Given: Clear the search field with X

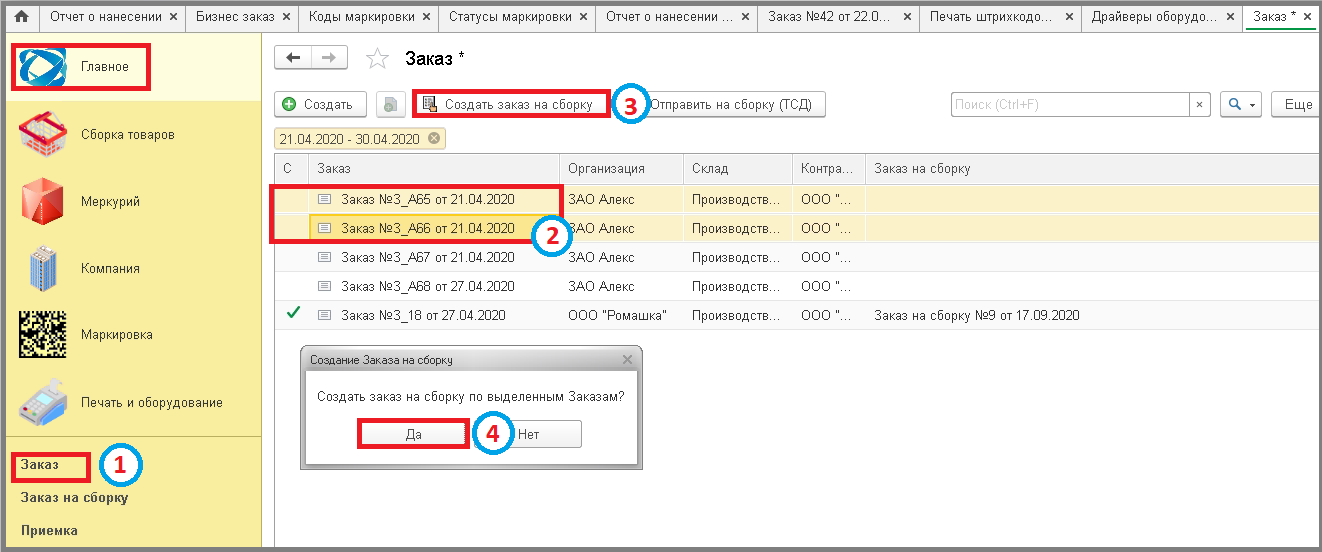Looking at the screenshot, I should [1200, 104].
